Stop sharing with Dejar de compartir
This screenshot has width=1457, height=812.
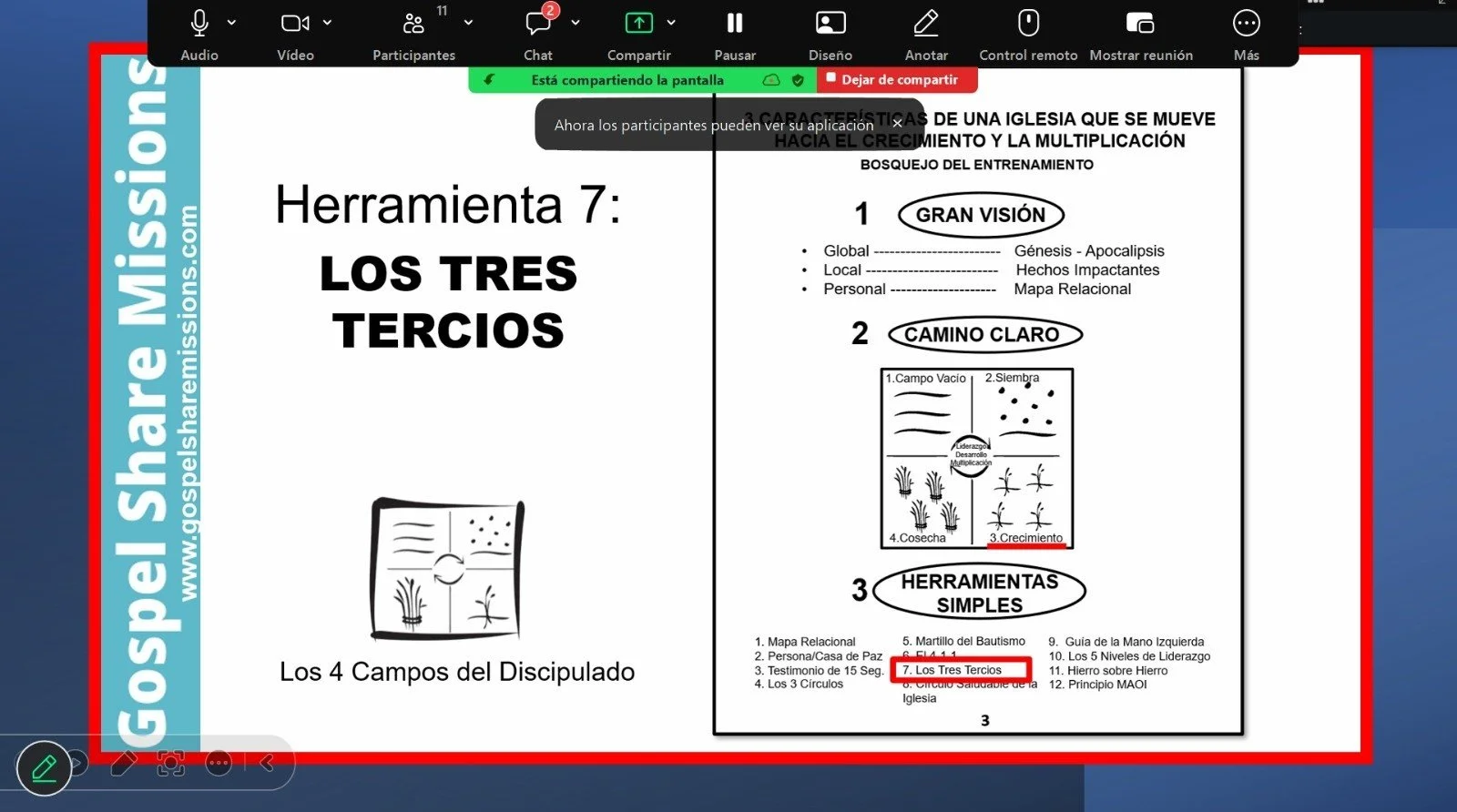pyautogui.click(x=898, y=80)
